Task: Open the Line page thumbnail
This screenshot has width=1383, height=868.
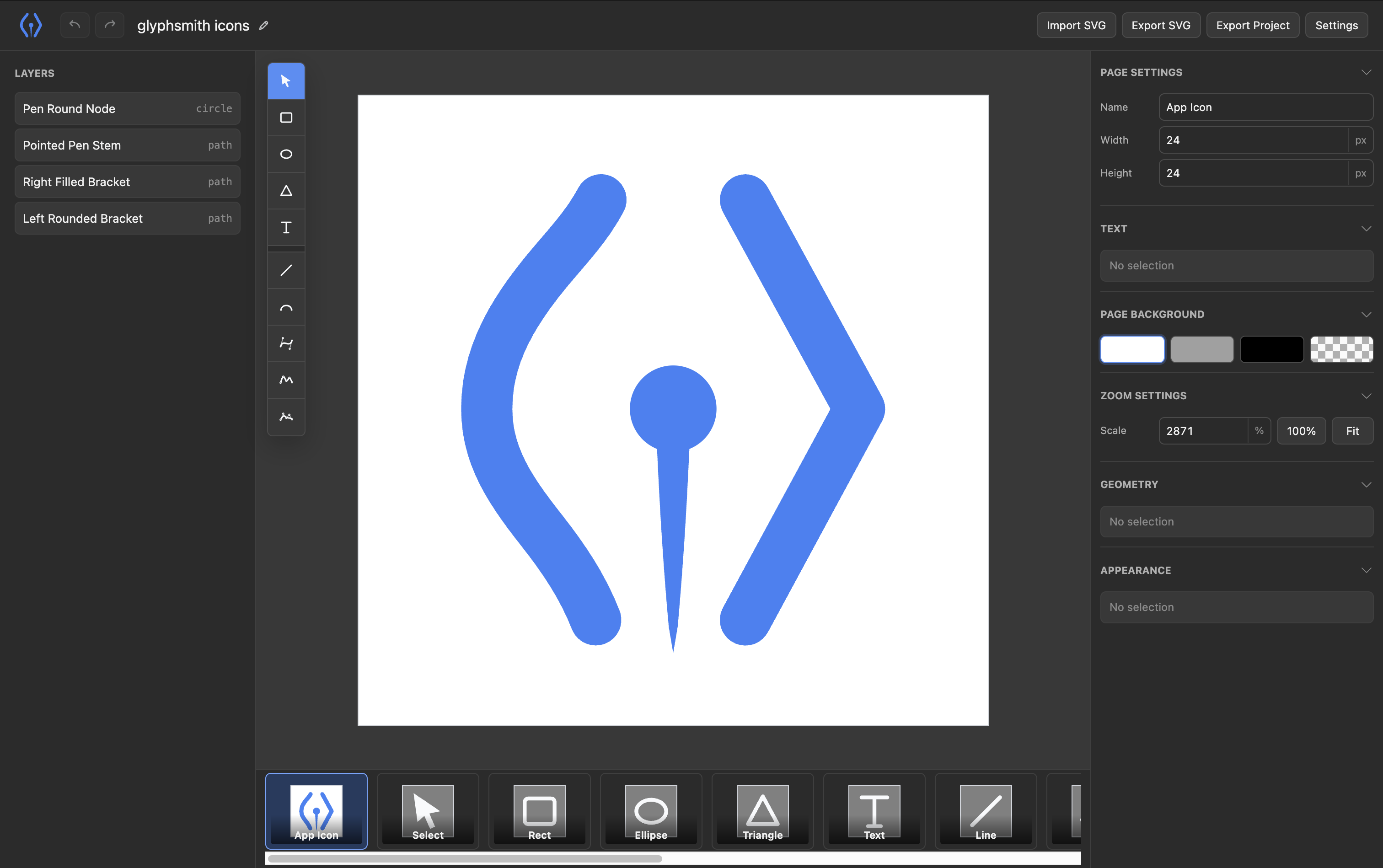Action: [x=986, y=810]
